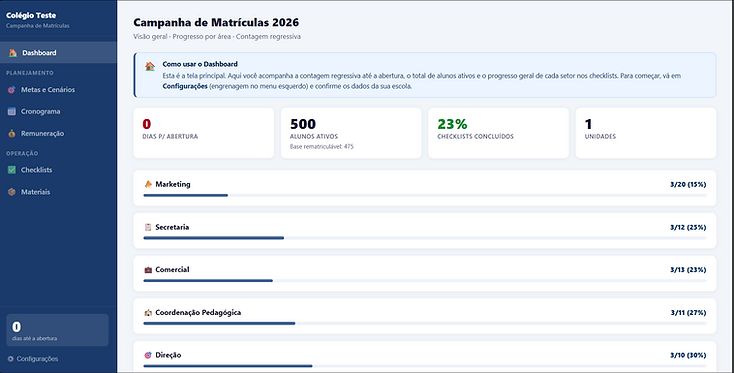734x373 pixels.
Task: Open the Dashboard menu item
Action: [58, 53]
